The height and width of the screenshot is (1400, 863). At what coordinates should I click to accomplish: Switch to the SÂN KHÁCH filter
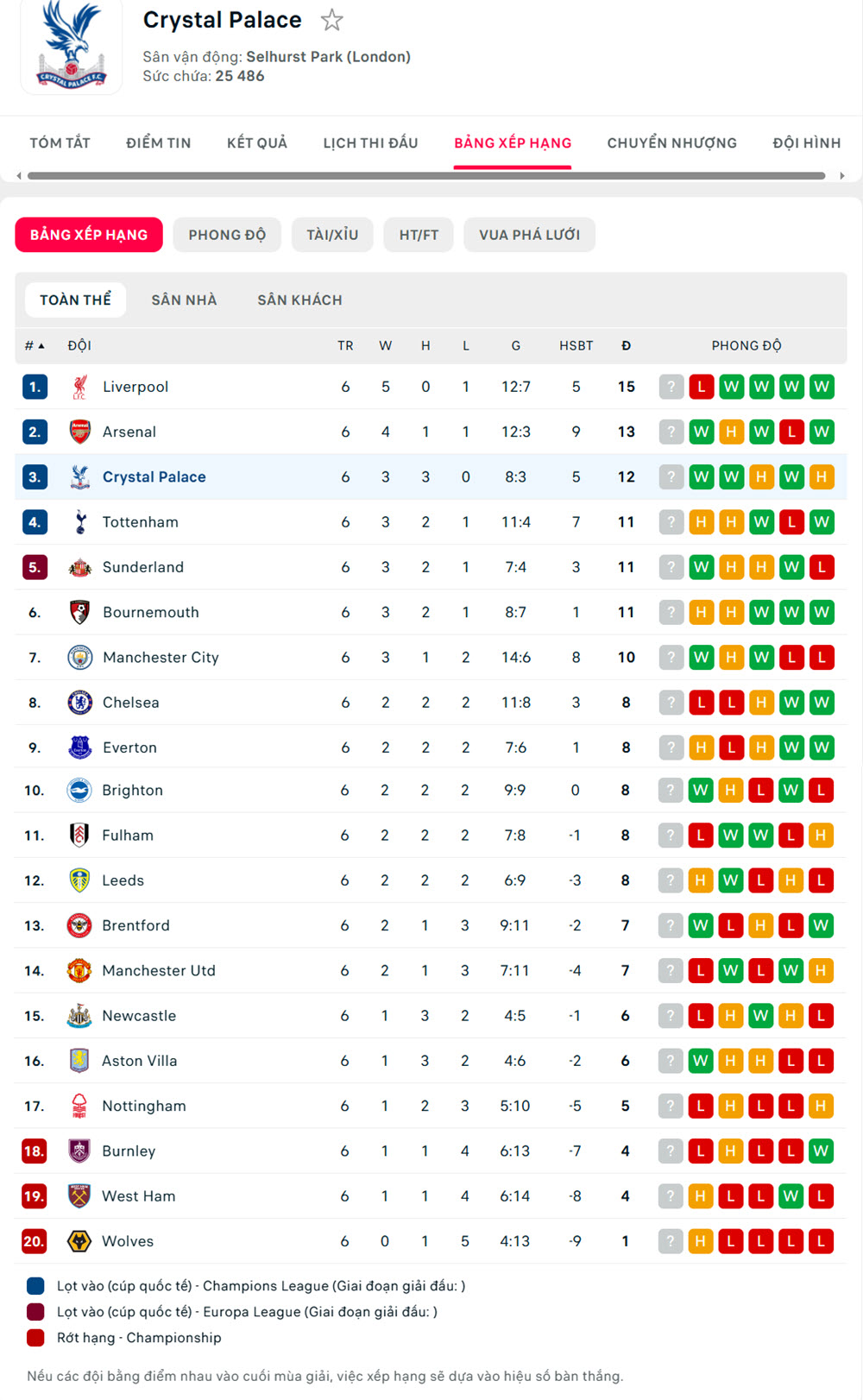click(299, 300)
